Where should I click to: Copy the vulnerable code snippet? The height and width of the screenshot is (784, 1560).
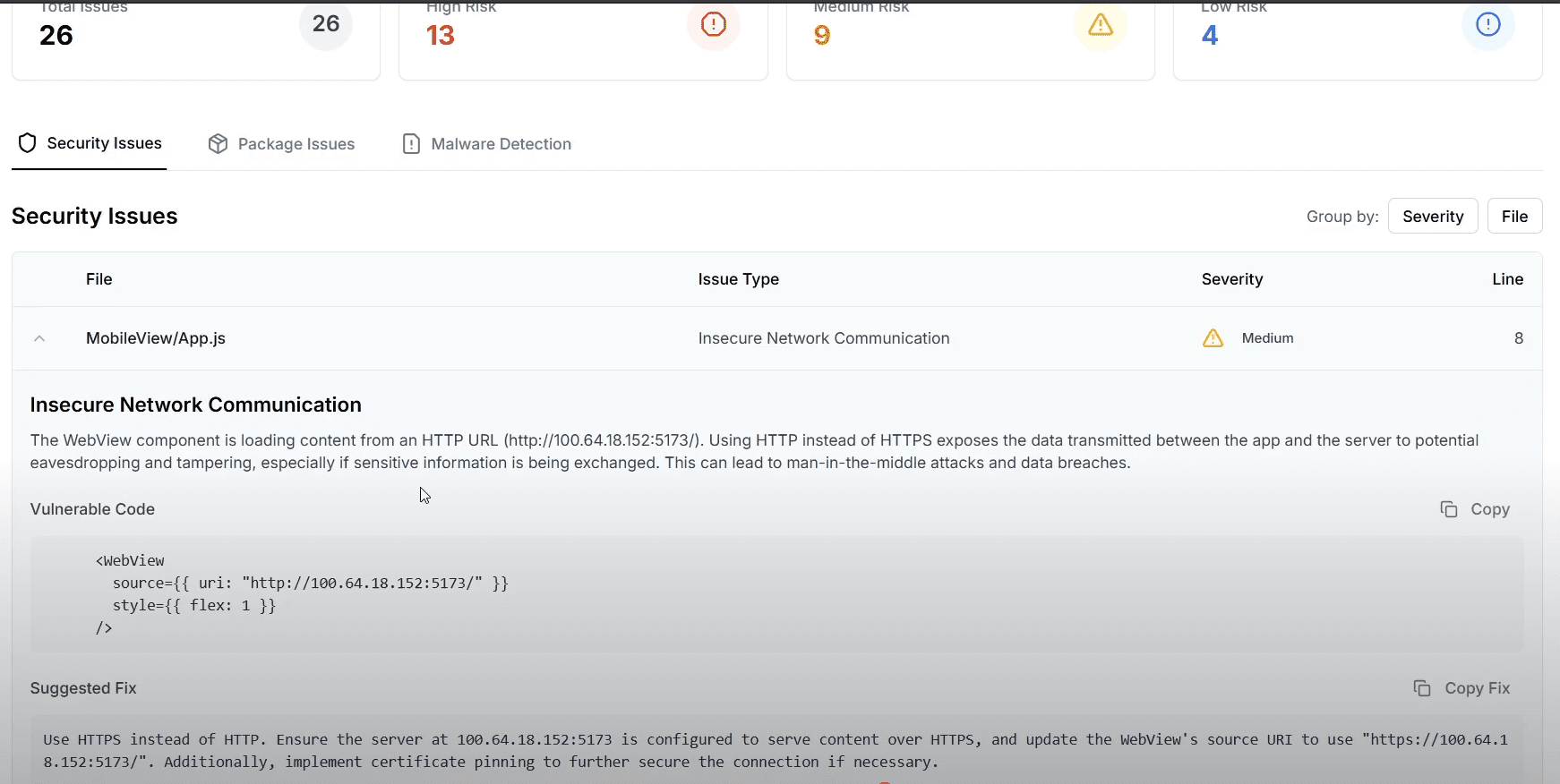1475,509
